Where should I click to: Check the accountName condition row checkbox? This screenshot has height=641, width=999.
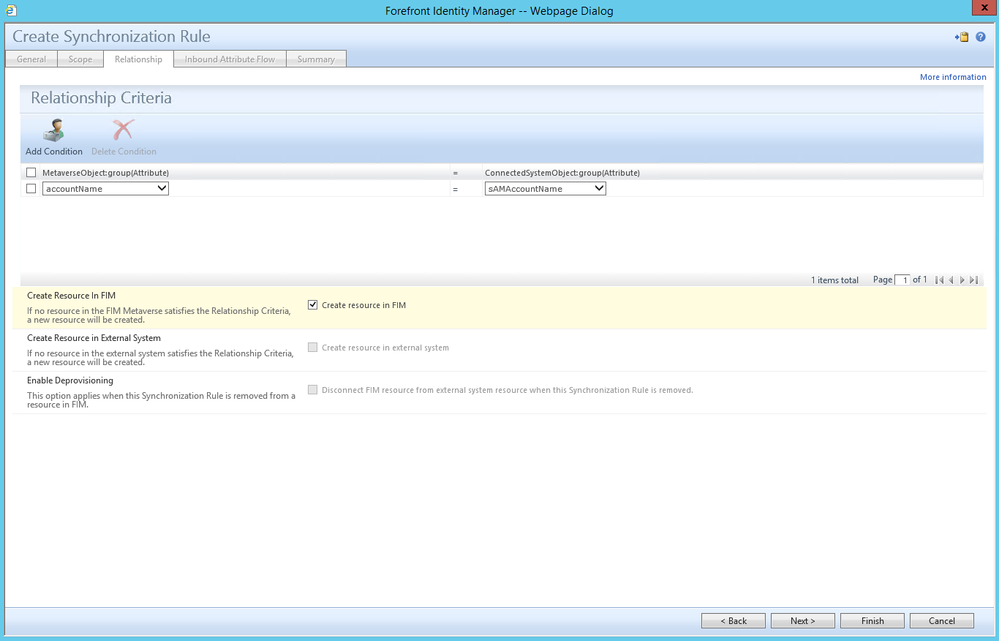click(31, 189)
